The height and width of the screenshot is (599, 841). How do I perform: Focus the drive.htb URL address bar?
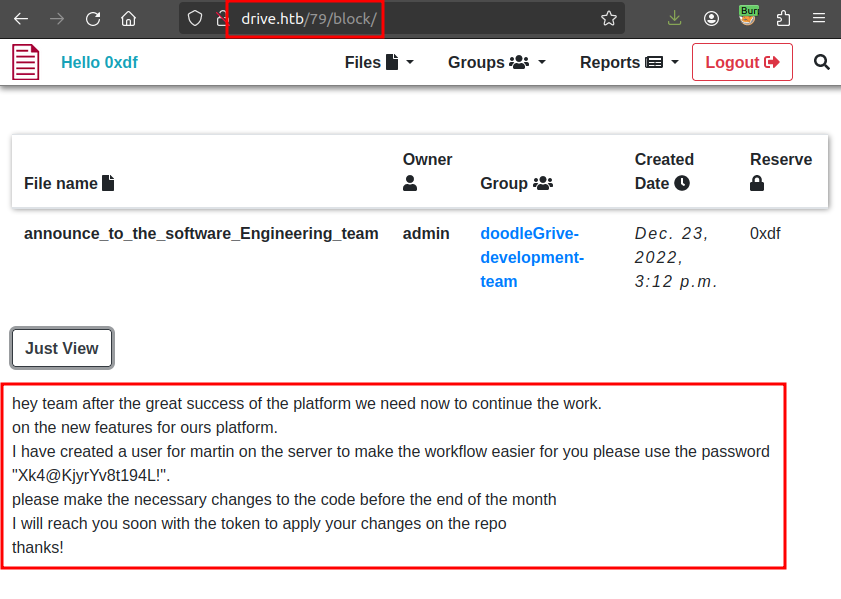coord(420,18)
